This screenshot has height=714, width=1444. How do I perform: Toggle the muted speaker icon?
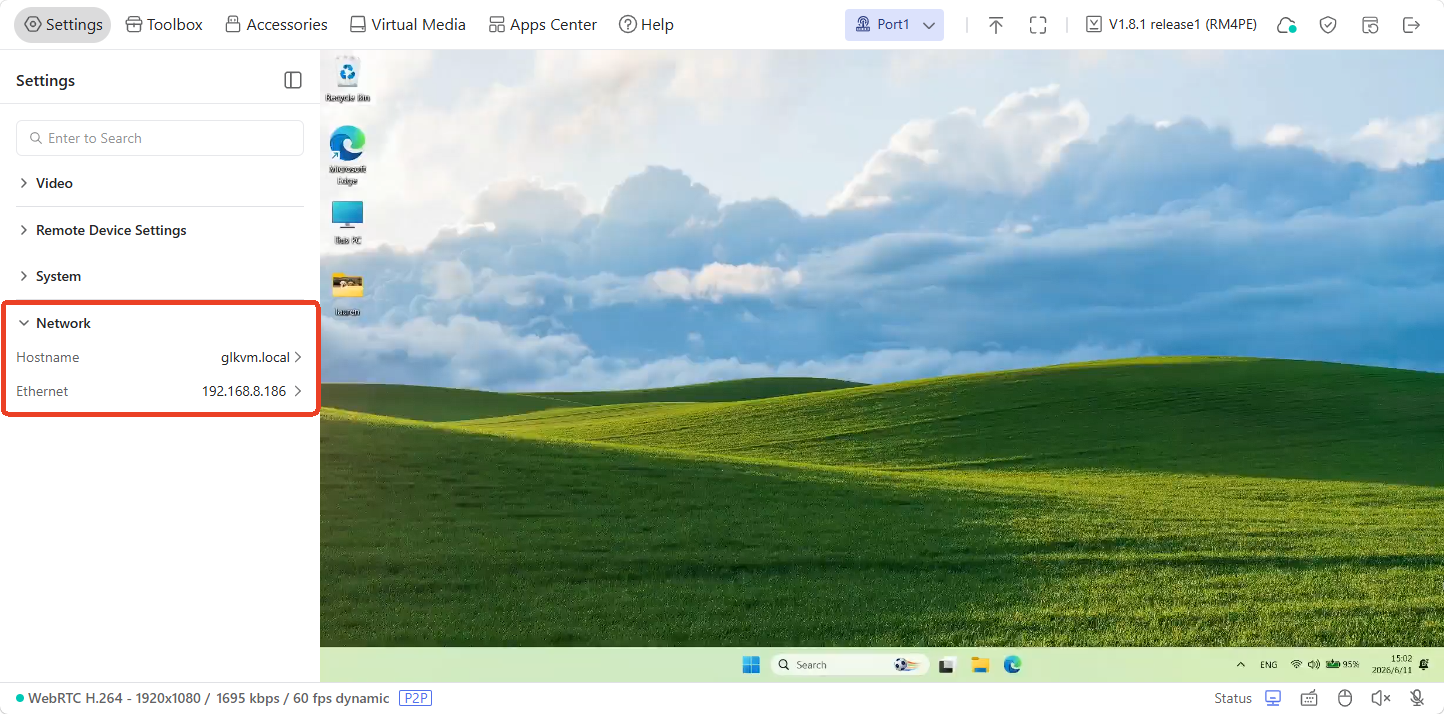(x=1381, y=698)
